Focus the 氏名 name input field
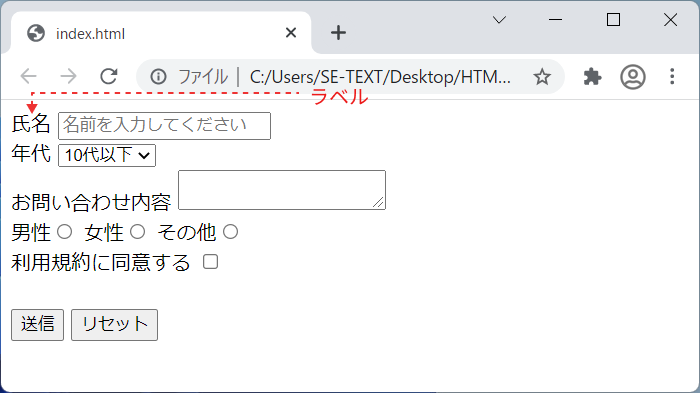 point(164,126)
